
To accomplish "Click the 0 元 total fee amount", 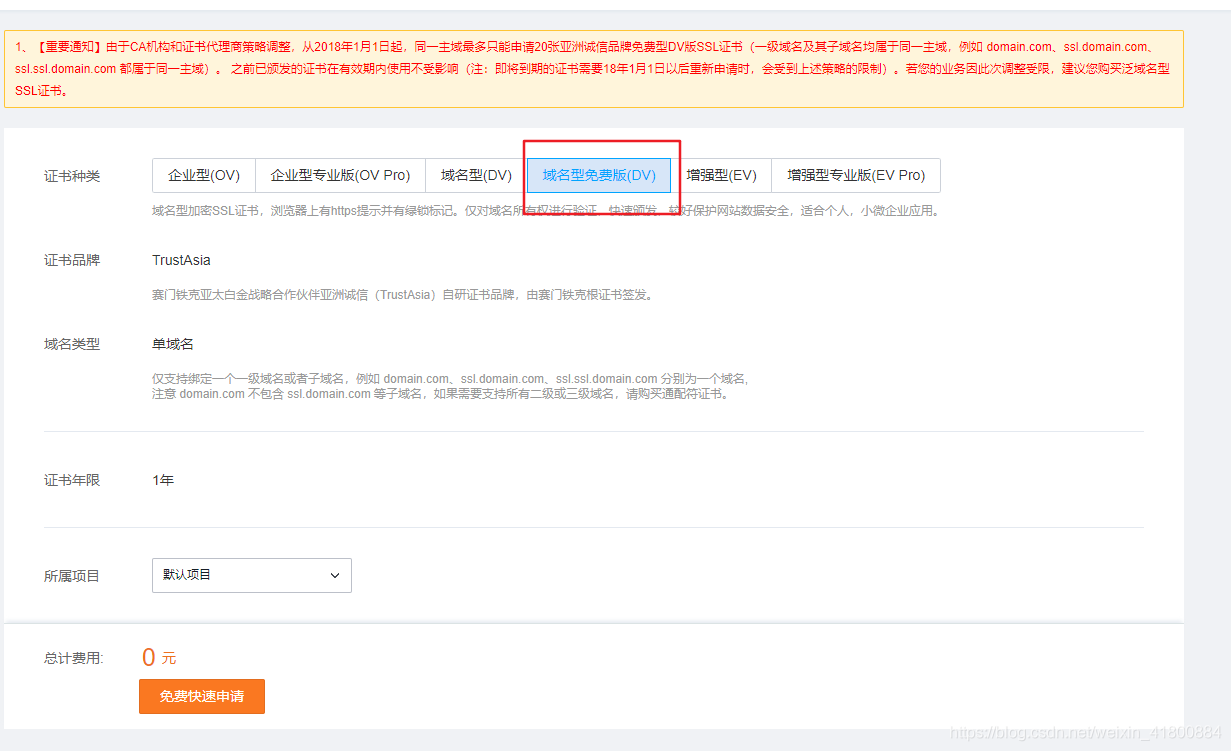I will point(156,657).
